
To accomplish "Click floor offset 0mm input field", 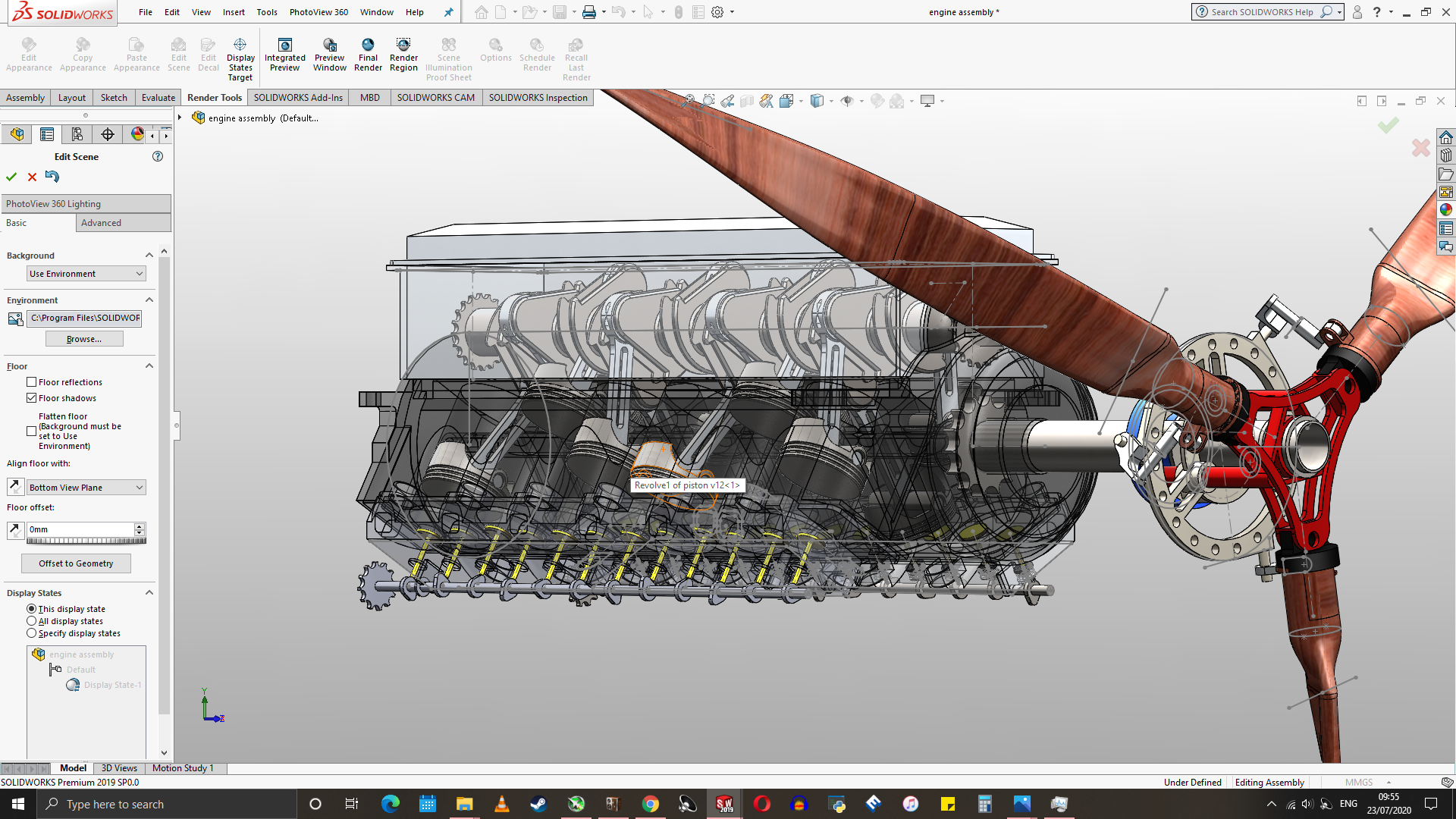I will tap(80, 529).
